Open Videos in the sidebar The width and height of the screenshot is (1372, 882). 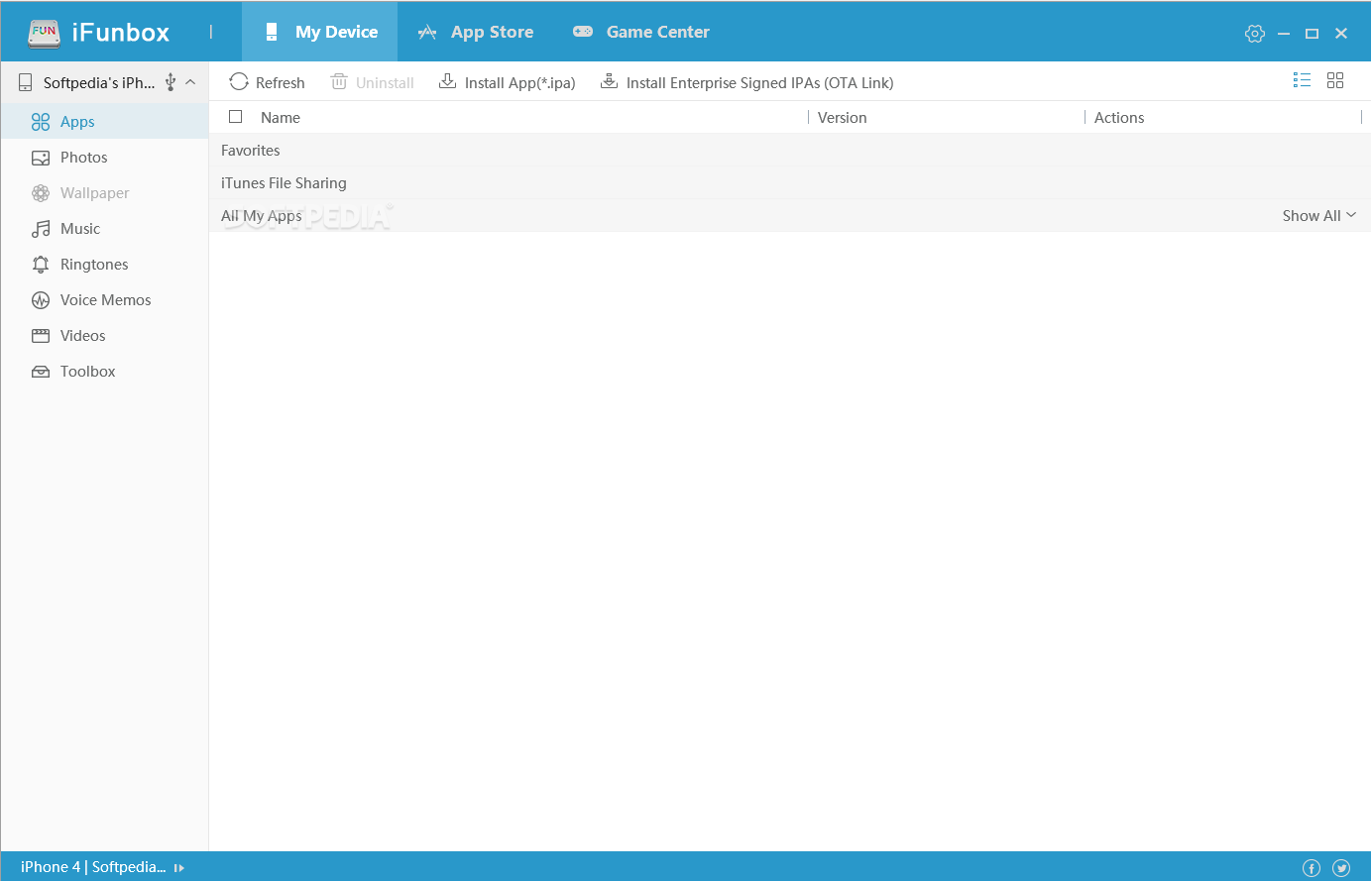coord(104,336)
